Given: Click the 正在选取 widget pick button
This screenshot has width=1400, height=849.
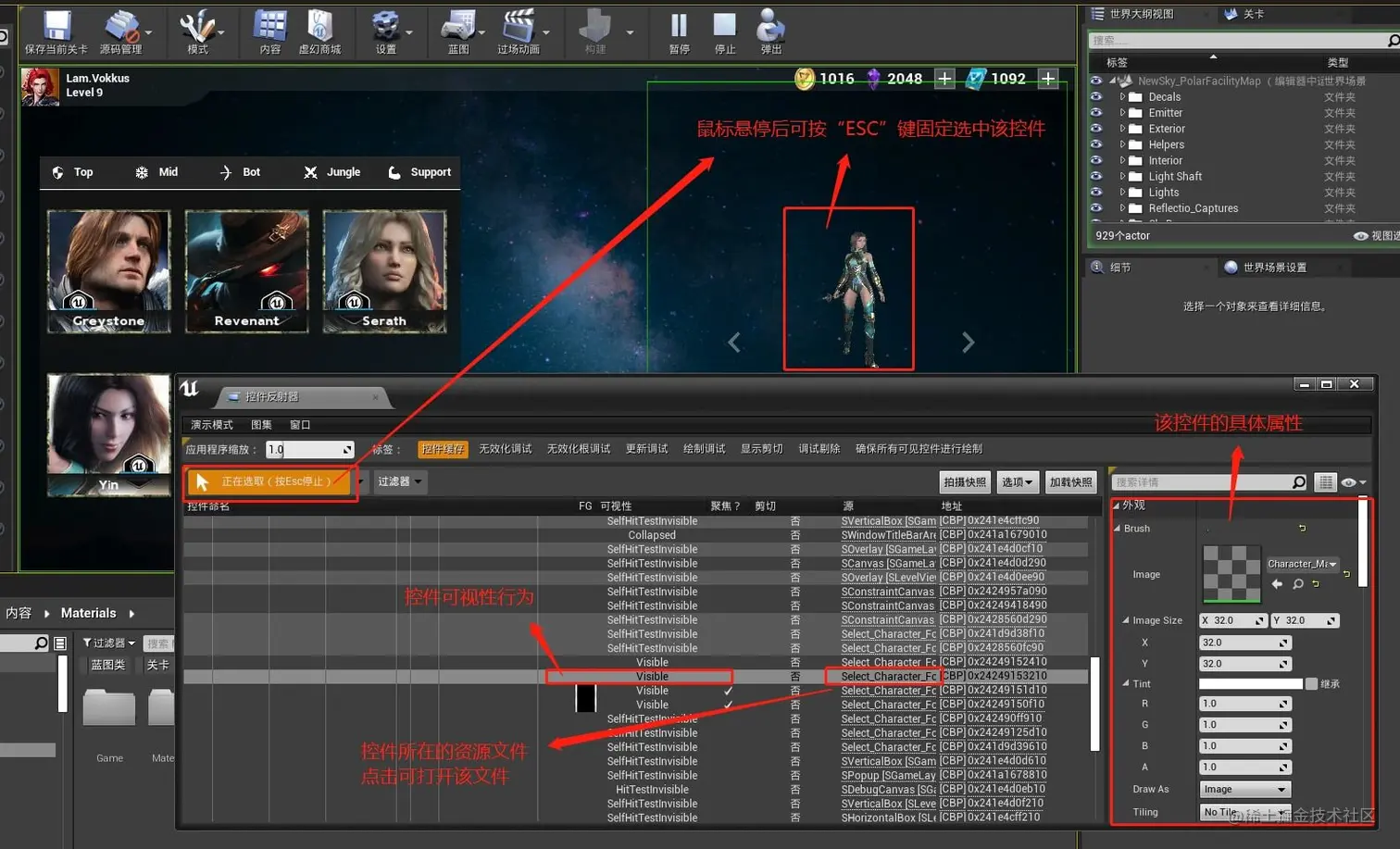Looking at the screenshot, I should 271,481.
